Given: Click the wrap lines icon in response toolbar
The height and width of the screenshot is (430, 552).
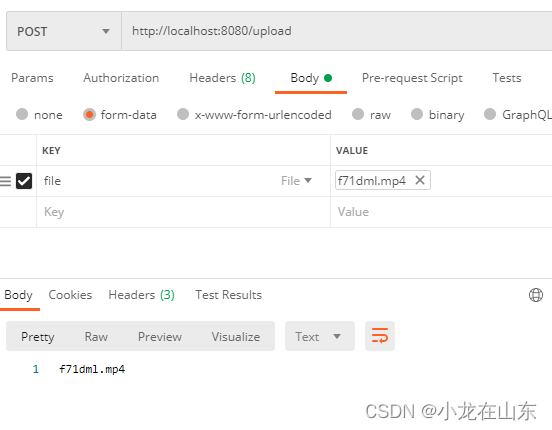Looking at the screenshot, I should coord(380,336).
